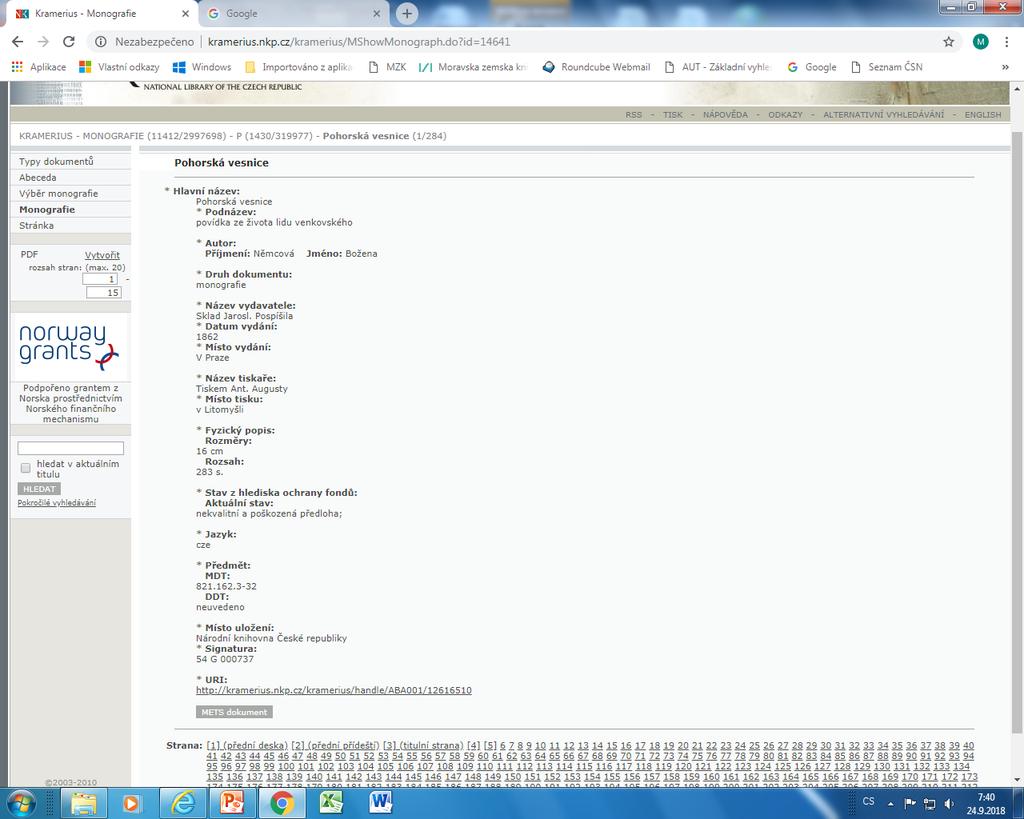The height and width of the screenshot is (819, 1024).
Task: Switch to the Google tab
Action: click(294, 13)
